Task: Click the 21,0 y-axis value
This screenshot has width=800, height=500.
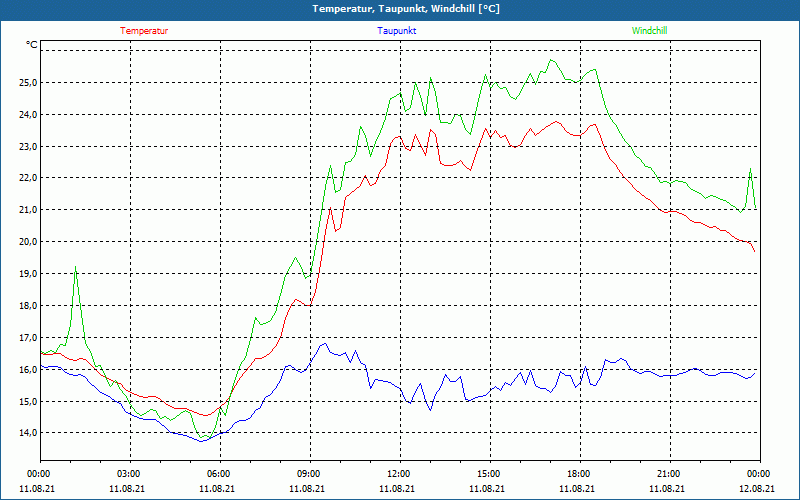Action: pyautogui.click(x=29, y=210)
